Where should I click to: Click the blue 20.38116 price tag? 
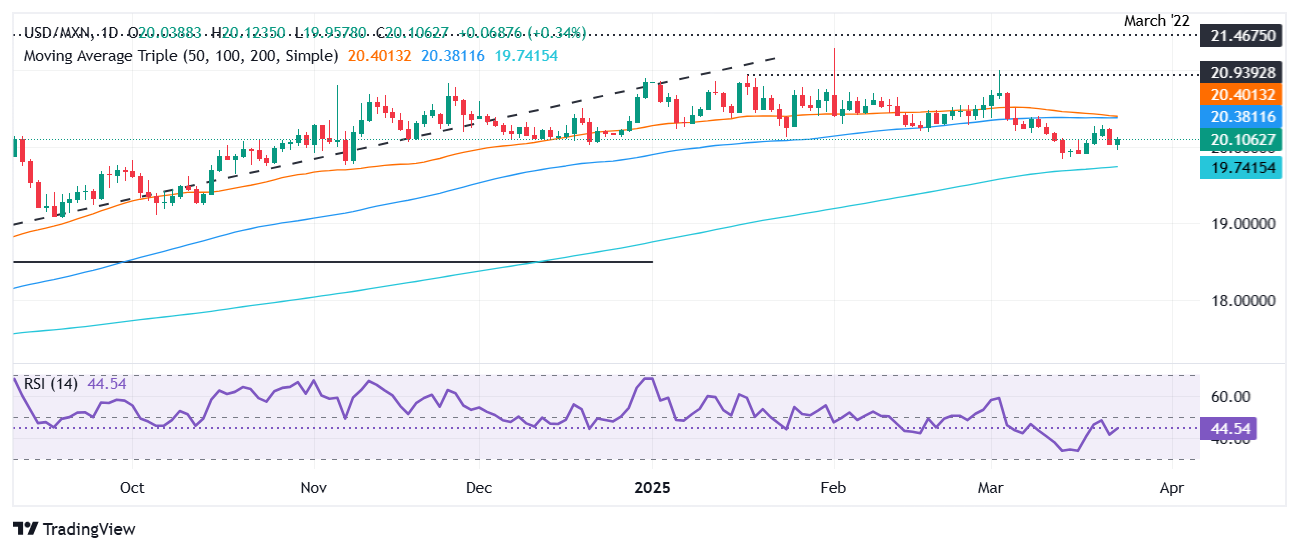click(1239, 118)
